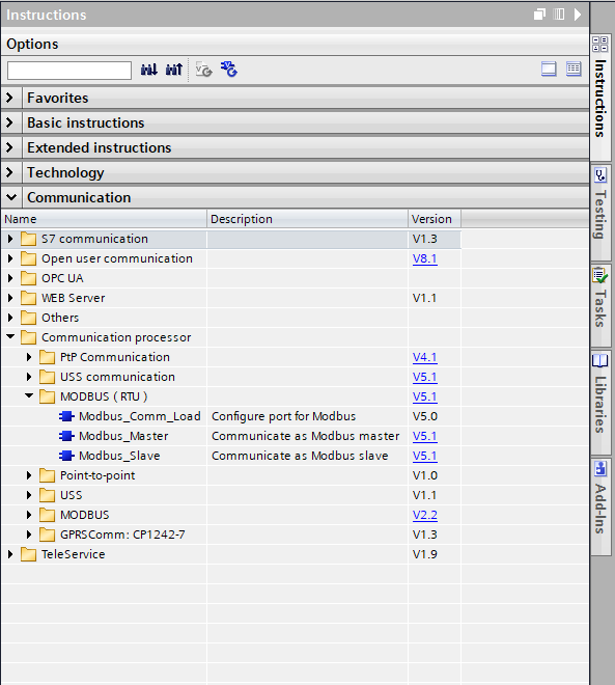Viewport: 615px width, 685px height.
Task: Switch to column pane view mode icon
Action: (574, 69)
